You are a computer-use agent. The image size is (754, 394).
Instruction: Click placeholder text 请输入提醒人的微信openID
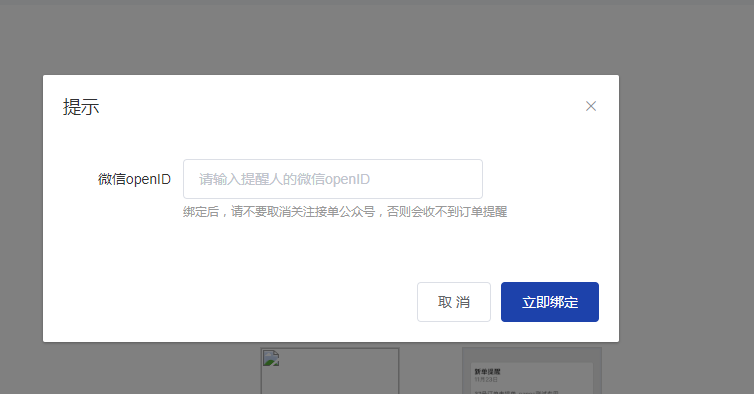coord(284,179)
